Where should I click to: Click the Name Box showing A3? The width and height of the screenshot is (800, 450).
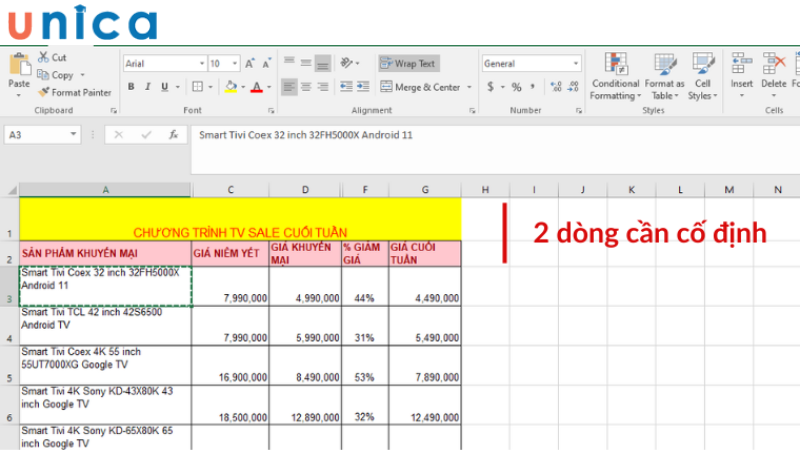[36, 135]
